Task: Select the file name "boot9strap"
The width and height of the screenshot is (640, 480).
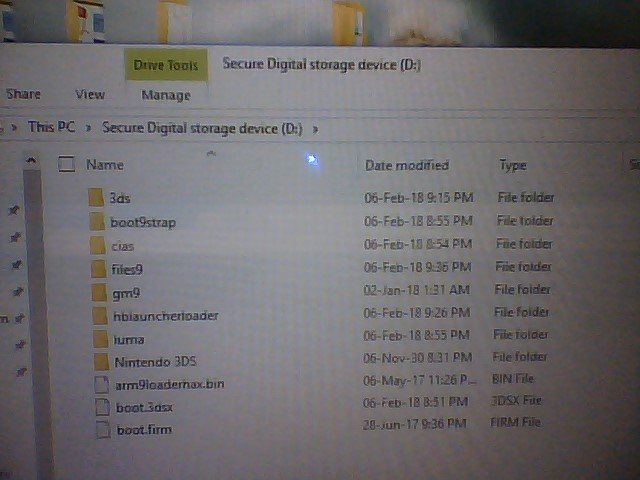Action: click(x=143, y=223)
